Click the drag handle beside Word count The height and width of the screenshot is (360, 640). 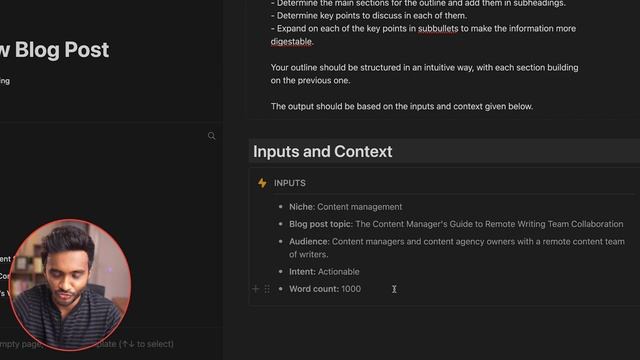coord(267,289)
